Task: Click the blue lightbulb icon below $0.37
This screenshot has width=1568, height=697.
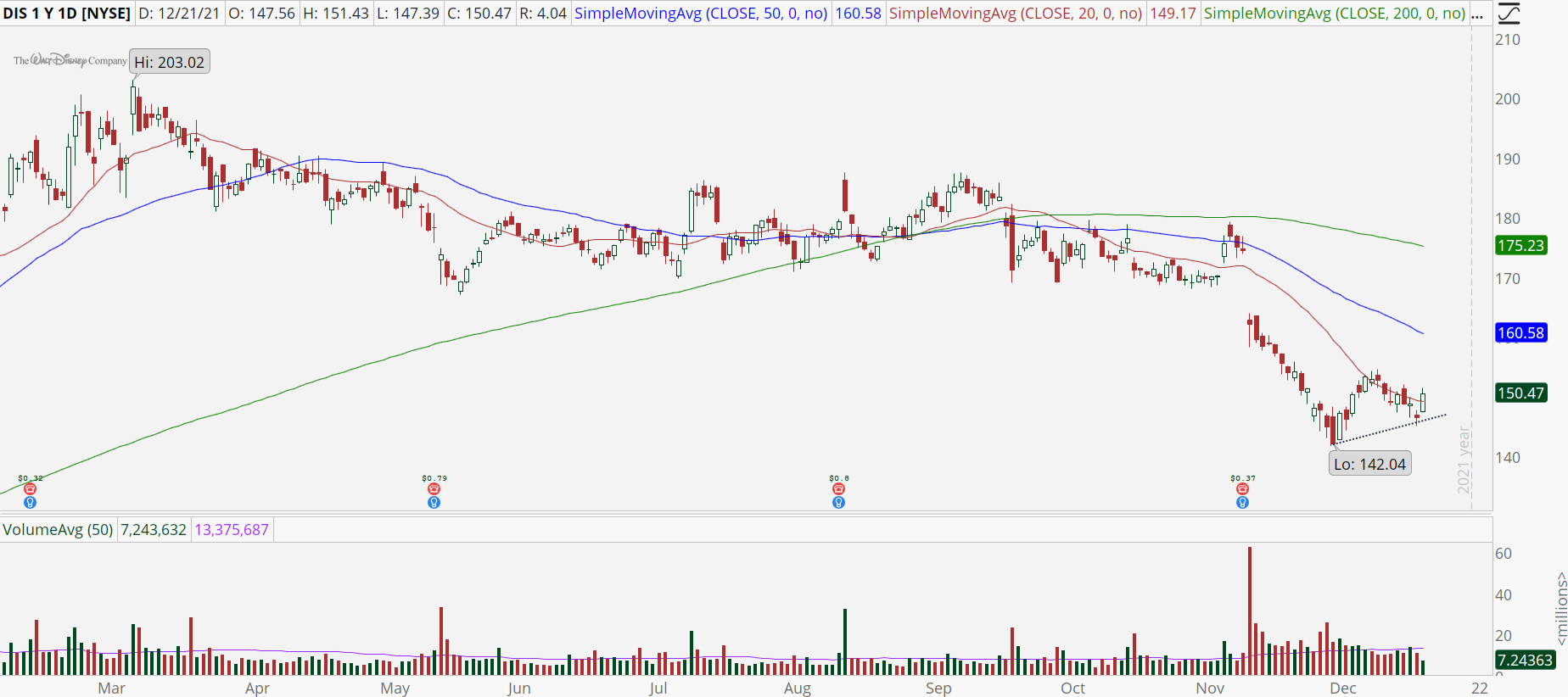Action: coord(1243,502)
